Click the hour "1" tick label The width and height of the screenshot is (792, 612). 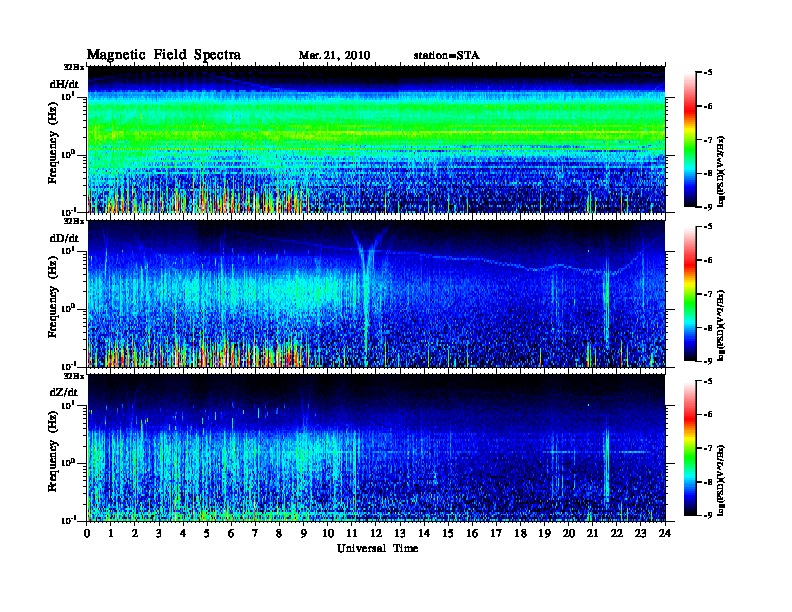pos(111,533)
